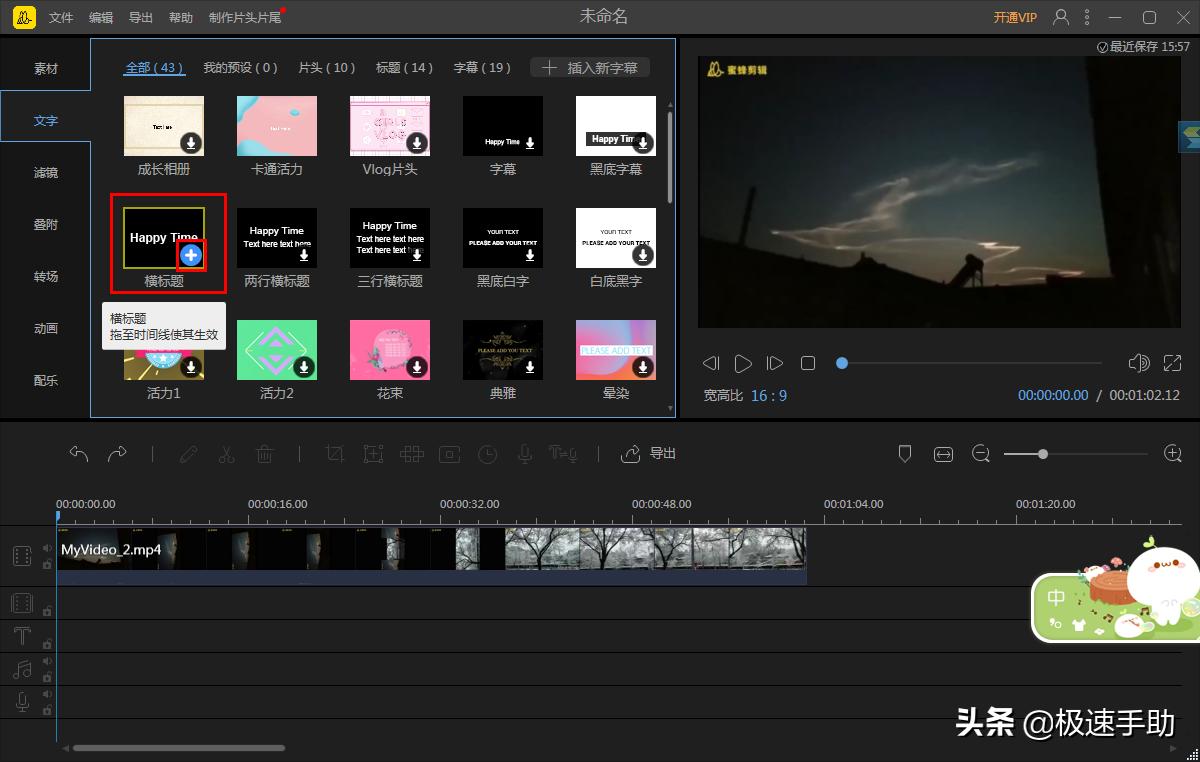
Task: Open the 文件 menu
Action: click(61, 18)
